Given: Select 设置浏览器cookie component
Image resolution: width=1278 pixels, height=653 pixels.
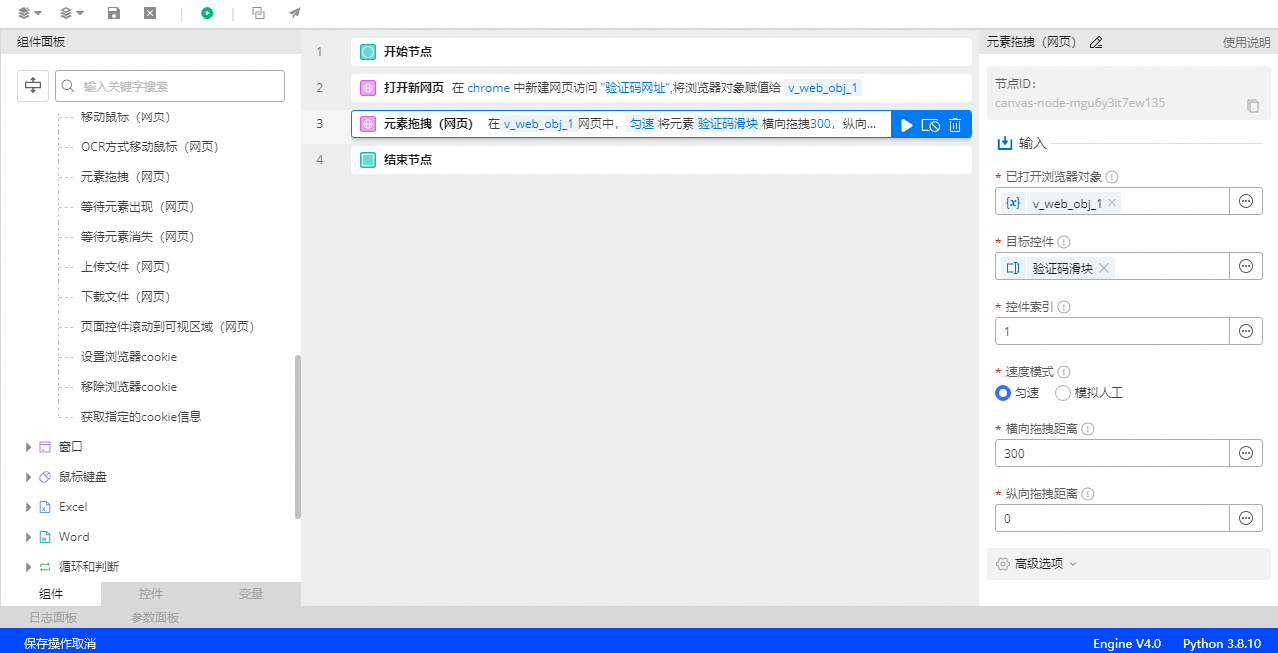Looking at the screenshot, I should coord(129,357).
